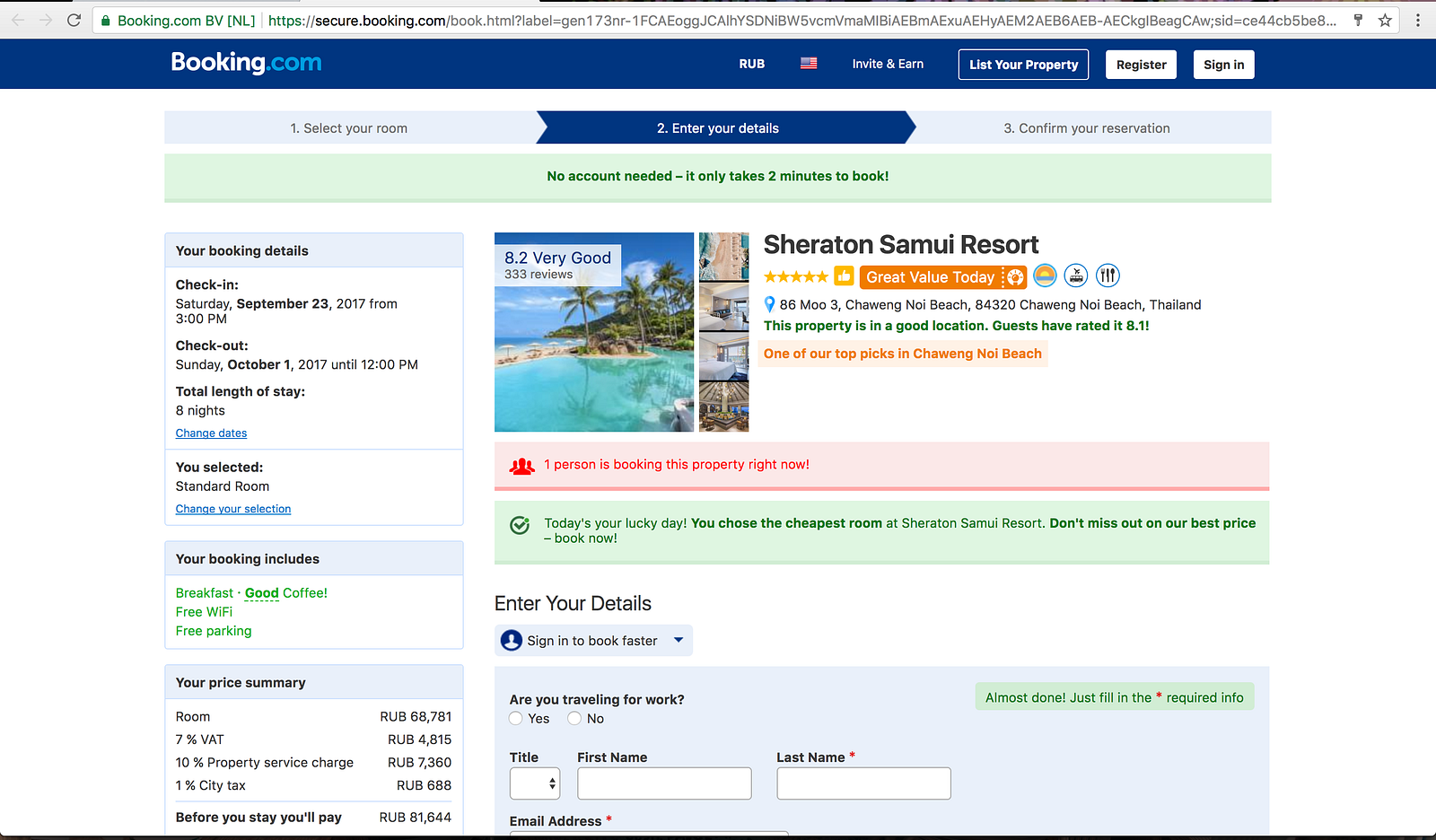Click the RUB 68,781 room price
The height and width of the screenshot is (840, 1436).
[x=416, y=717]
